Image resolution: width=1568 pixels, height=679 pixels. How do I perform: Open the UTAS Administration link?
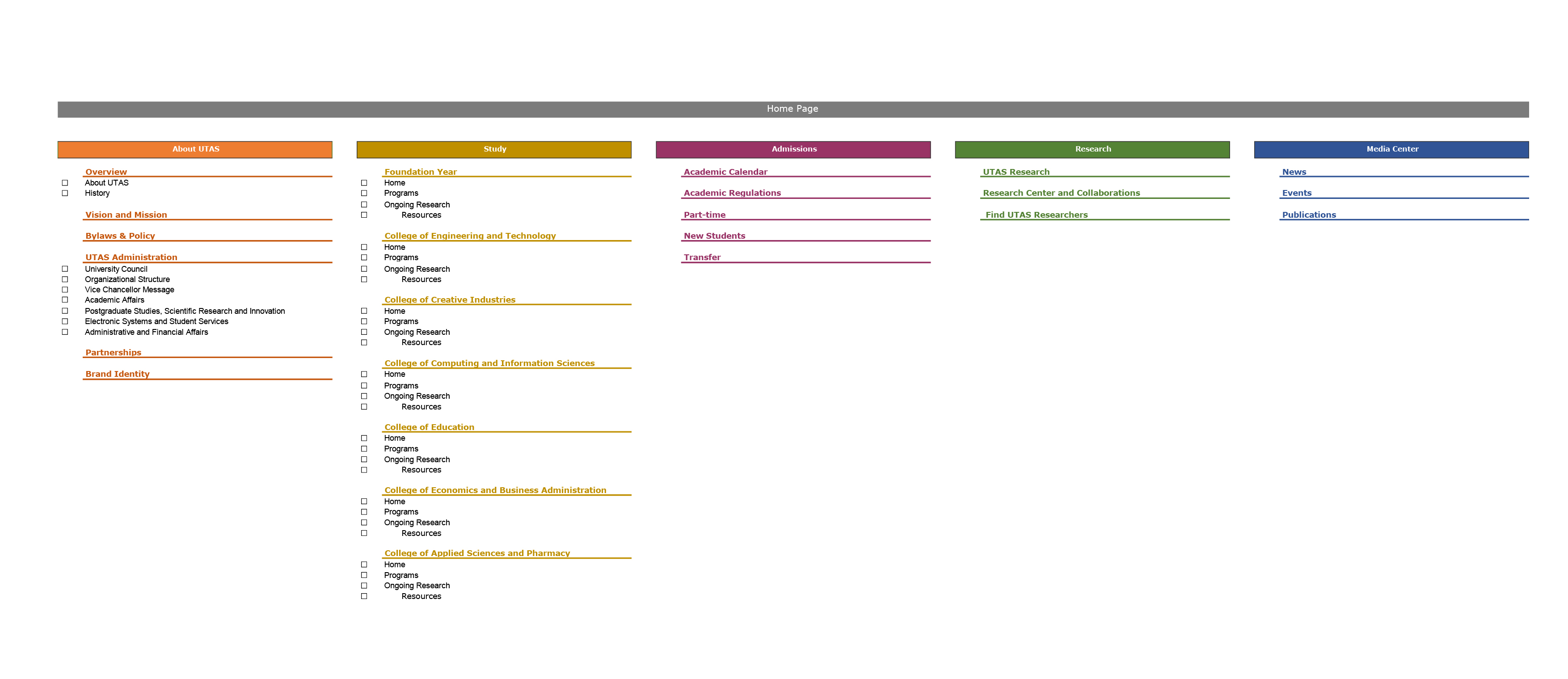pyautogui.click(x=131, y=257)
